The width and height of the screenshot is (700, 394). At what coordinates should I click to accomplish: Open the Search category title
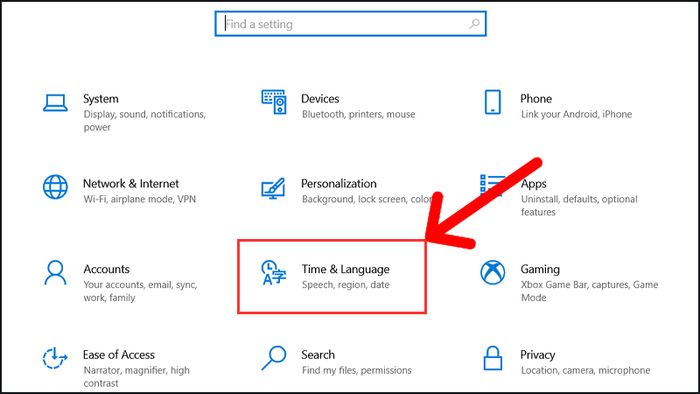click(x=318, y=355)
